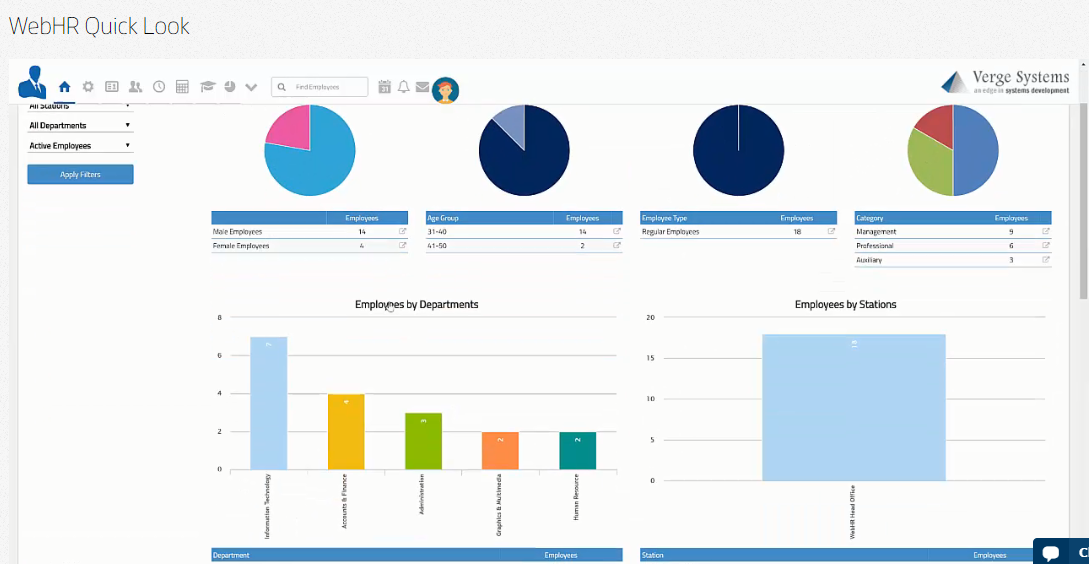Open the calculator payroll icon
Viewport: 1089px width, 564px height.
(182, 87)
